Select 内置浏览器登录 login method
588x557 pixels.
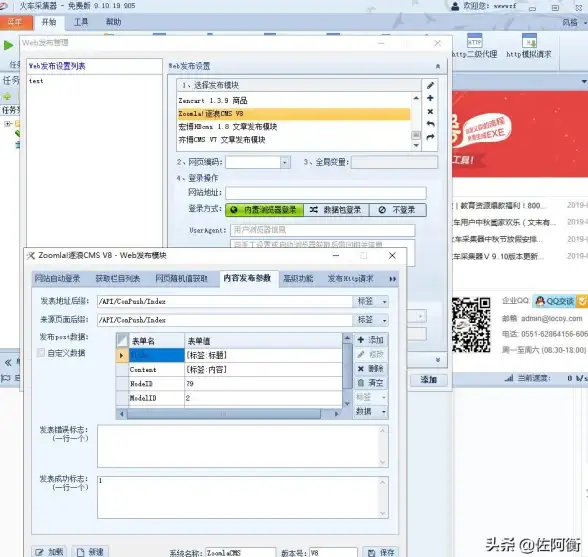click(x=264, y=210)
